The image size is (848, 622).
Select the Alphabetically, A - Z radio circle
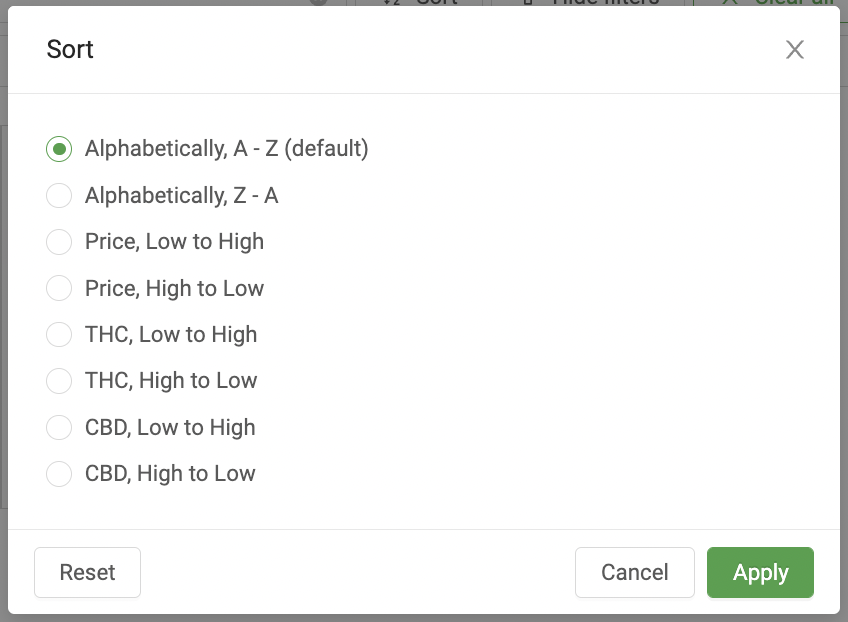[59, 149]
